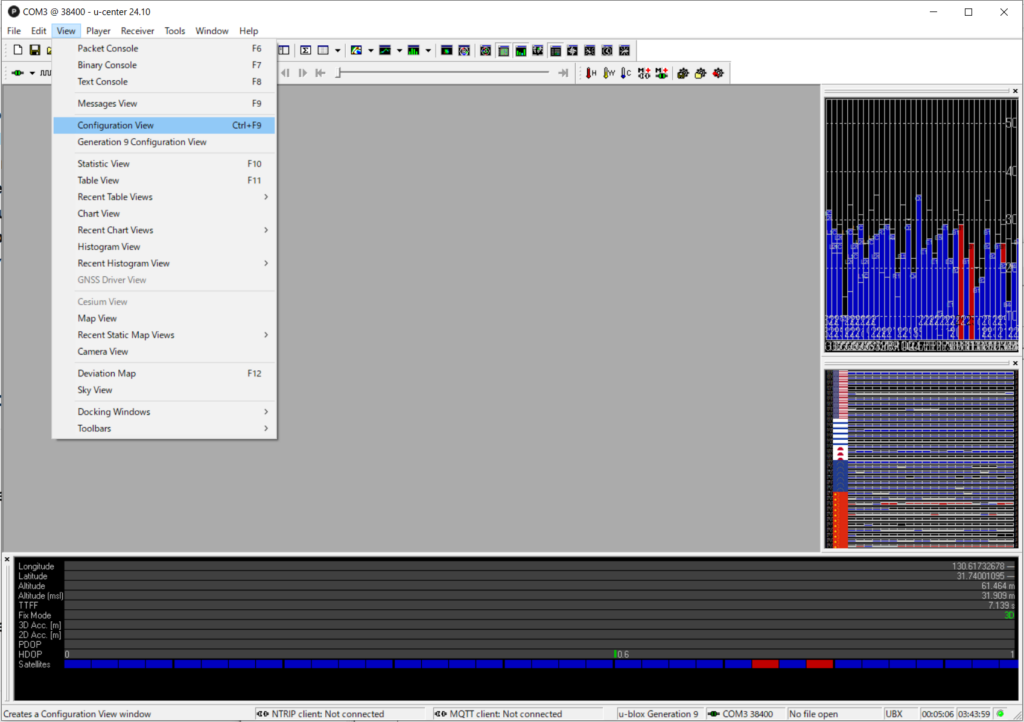Open the Player menu in menu bar
The image size is (1024, 722).
[x=98, y=31]
